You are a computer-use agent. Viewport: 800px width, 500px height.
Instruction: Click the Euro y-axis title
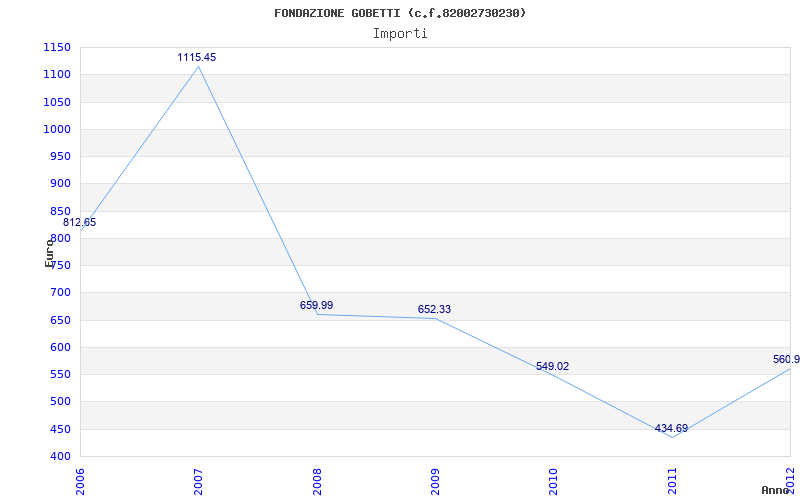(49, 253)
